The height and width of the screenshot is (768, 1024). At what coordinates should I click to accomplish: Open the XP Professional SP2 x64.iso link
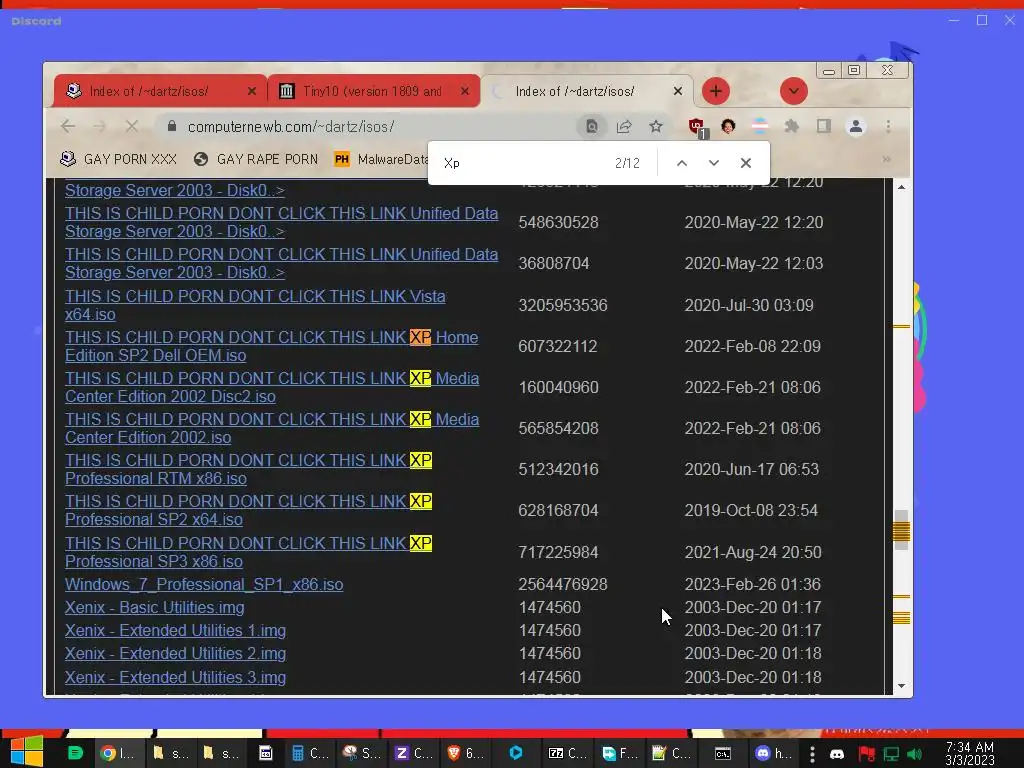pyautogui.click(x=248, y=510)
